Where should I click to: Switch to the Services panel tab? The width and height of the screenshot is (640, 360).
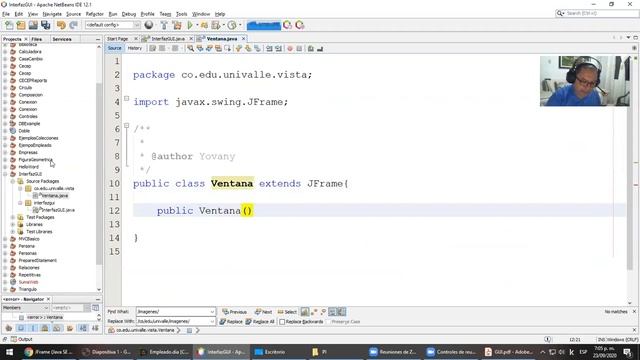[x=62, y=39]
